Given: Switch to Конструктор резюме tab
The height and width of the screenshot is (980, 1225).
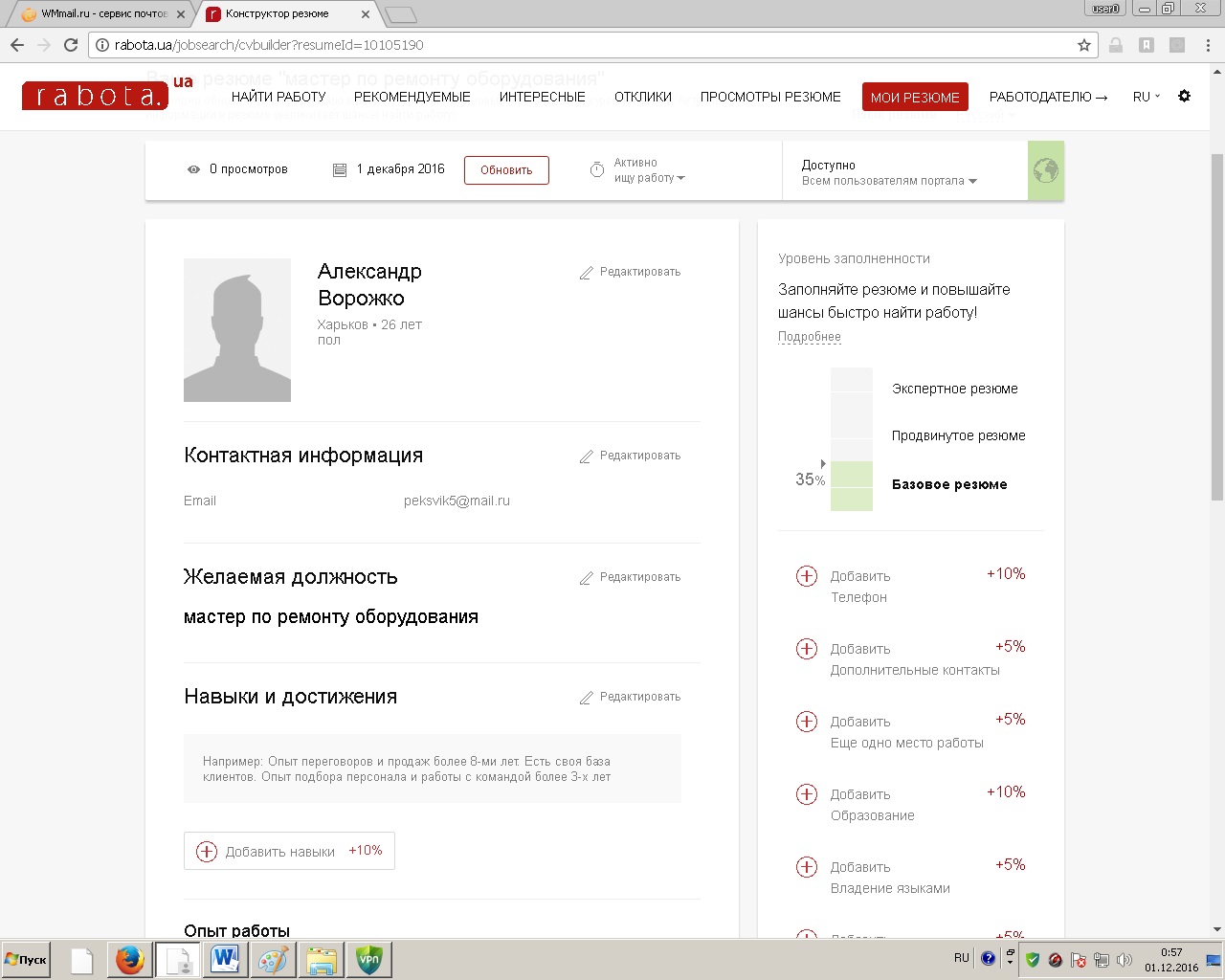Looking at the screenshot, I should click(x=287, y=14).
